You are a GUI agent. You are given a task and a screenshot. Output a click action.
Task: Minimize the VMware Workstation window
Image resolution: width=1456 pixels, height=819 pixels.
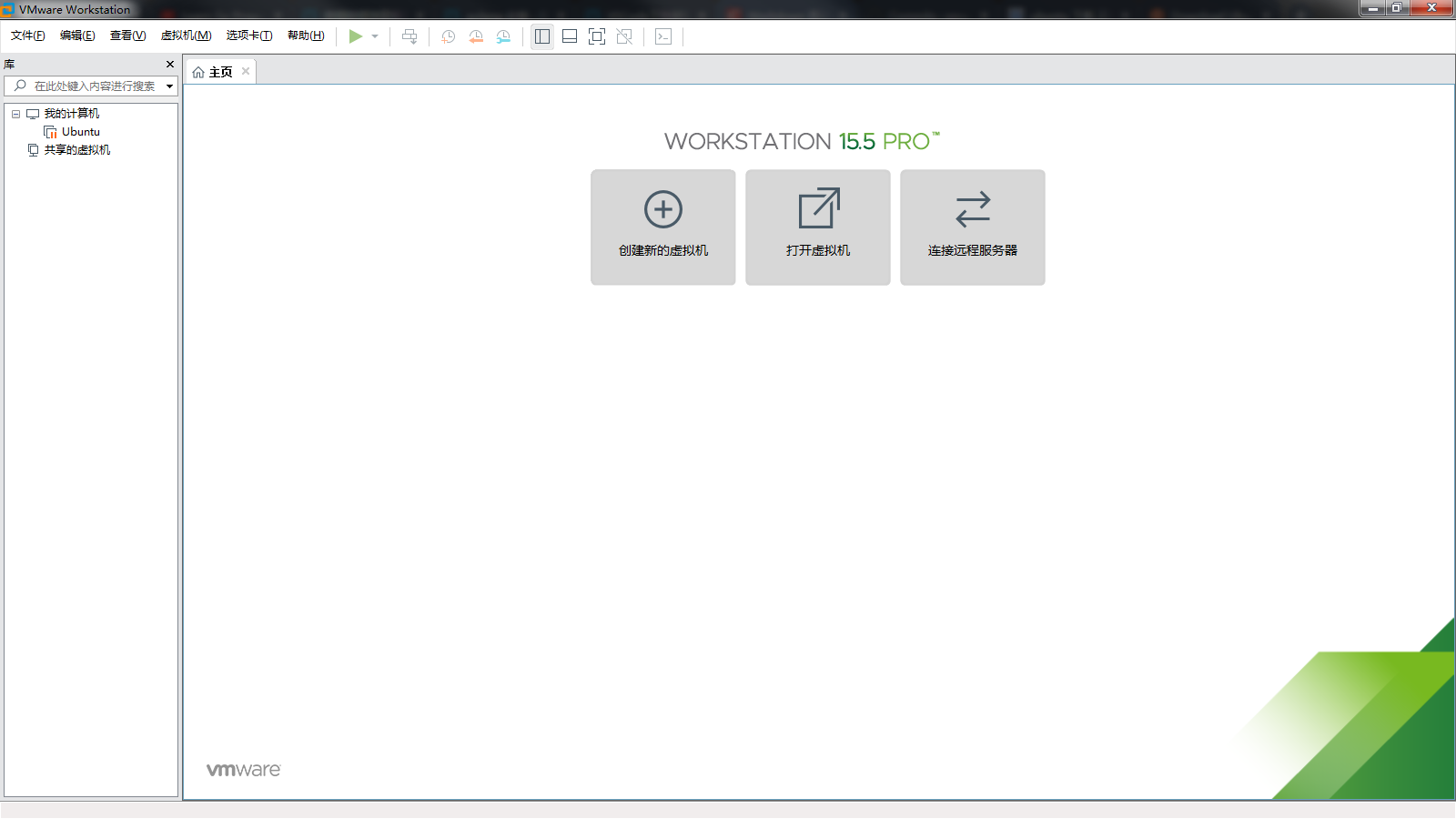(x=1372, y=8)
